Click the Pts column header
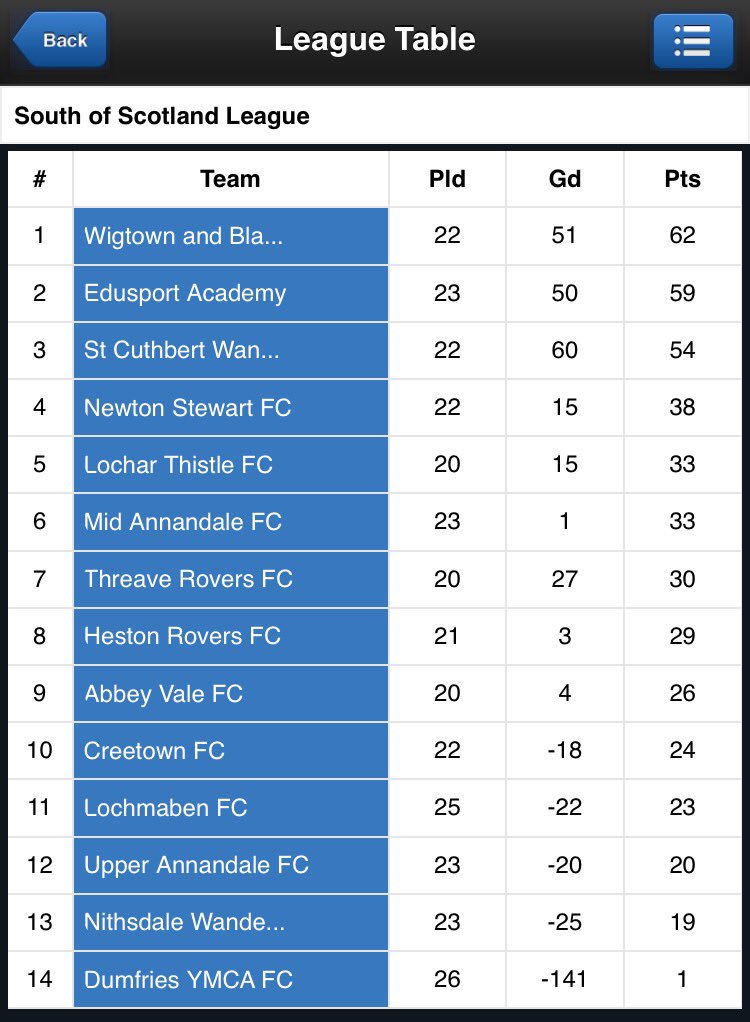 click(682, 179)
